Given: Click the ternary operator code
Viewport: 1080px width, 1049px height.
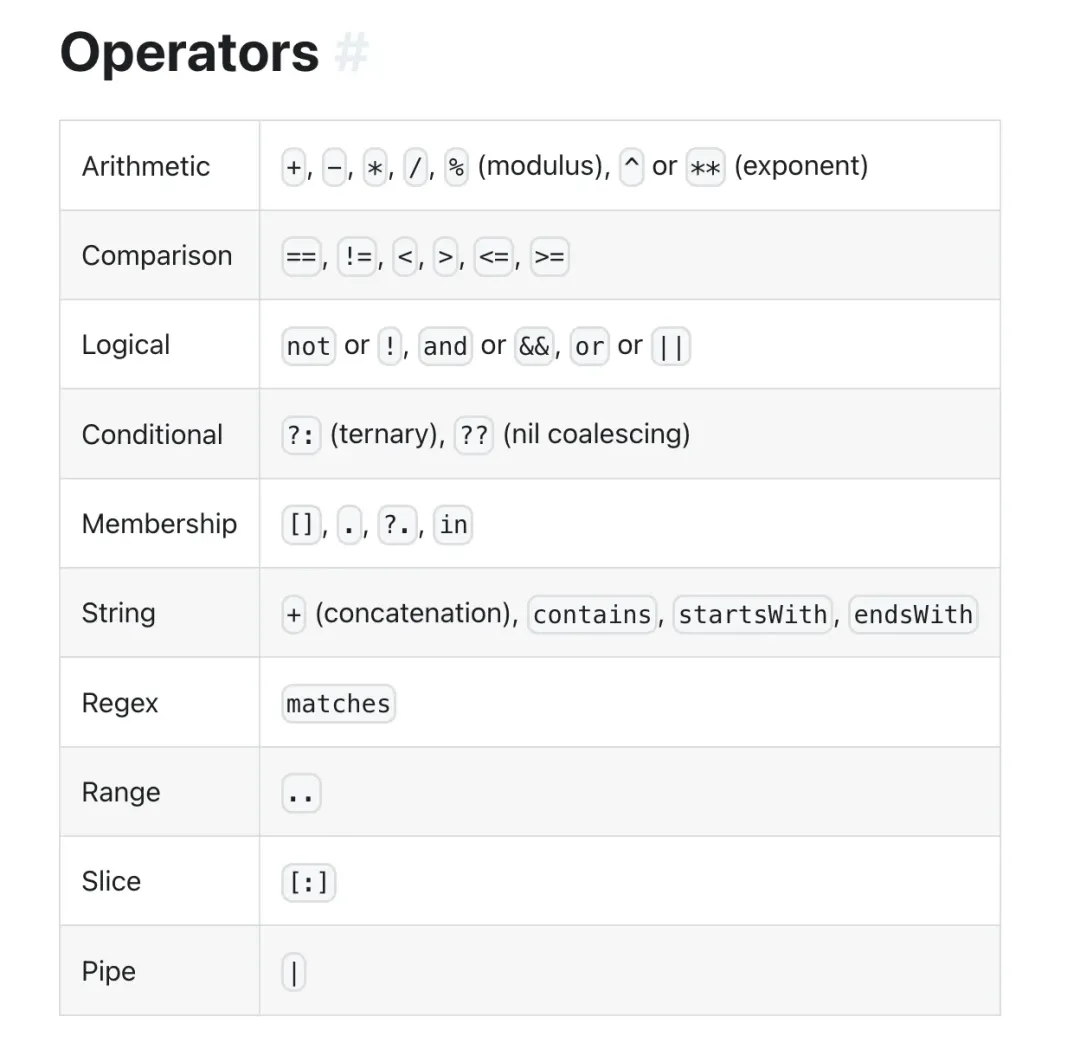Looking at the screenshot, I should tap(301, 436).
